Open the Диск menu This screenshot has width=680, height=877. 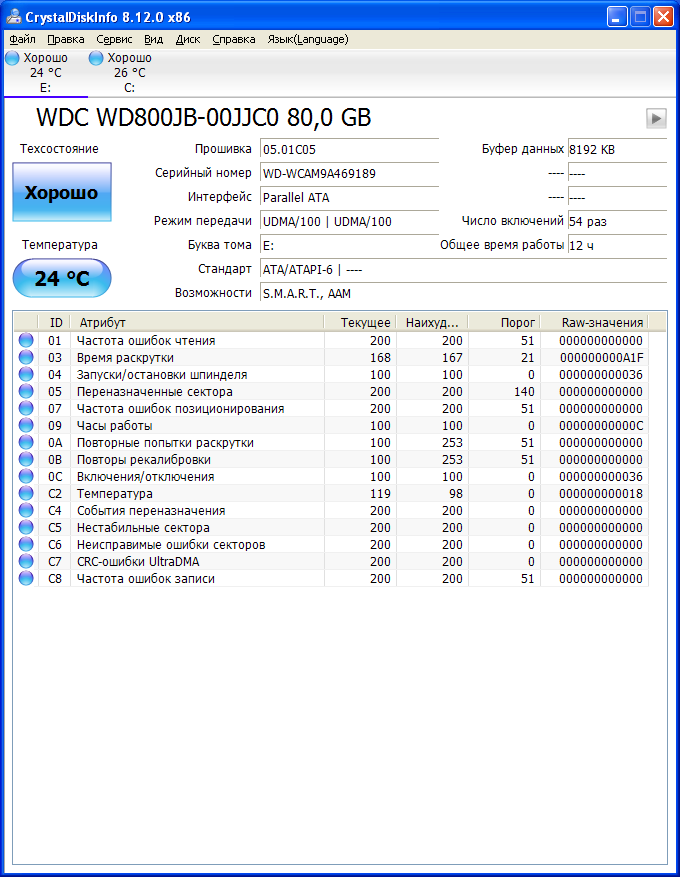(x=188, y=39)
